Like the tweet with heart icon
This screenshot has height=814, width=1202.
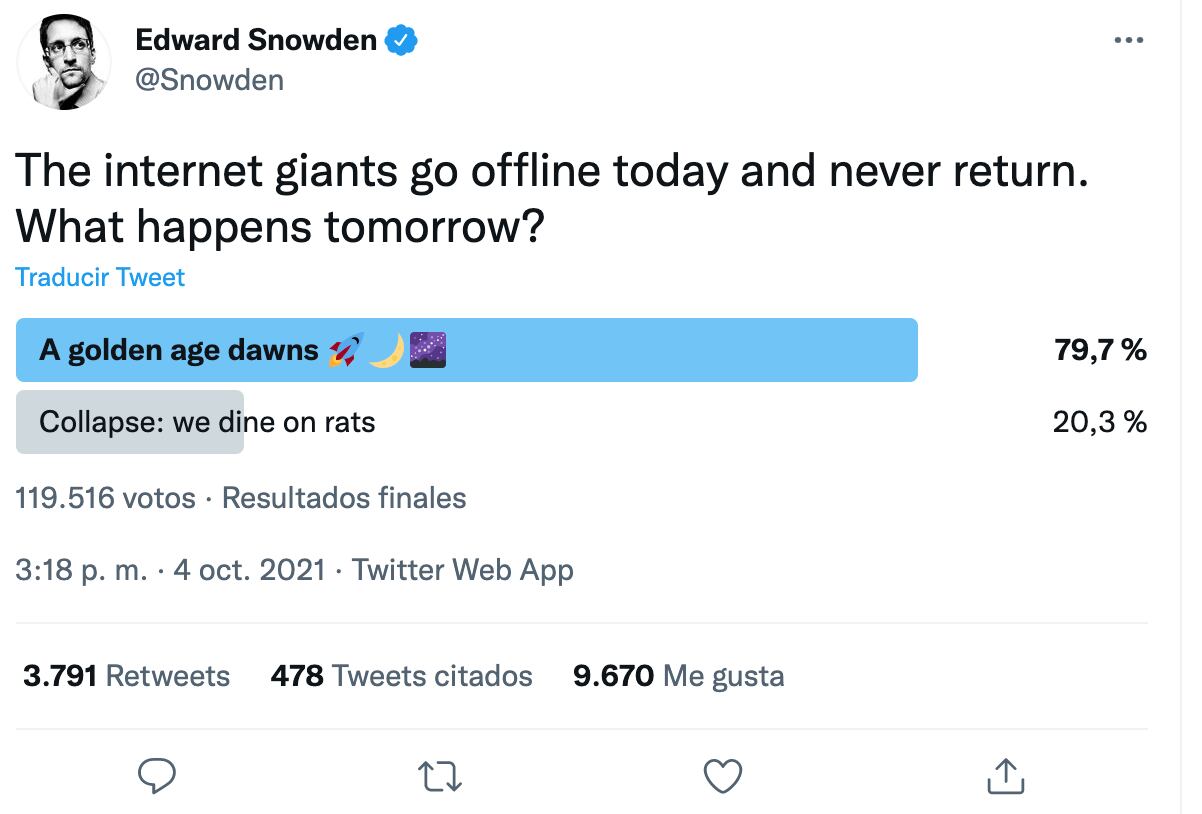pos(722,776)
